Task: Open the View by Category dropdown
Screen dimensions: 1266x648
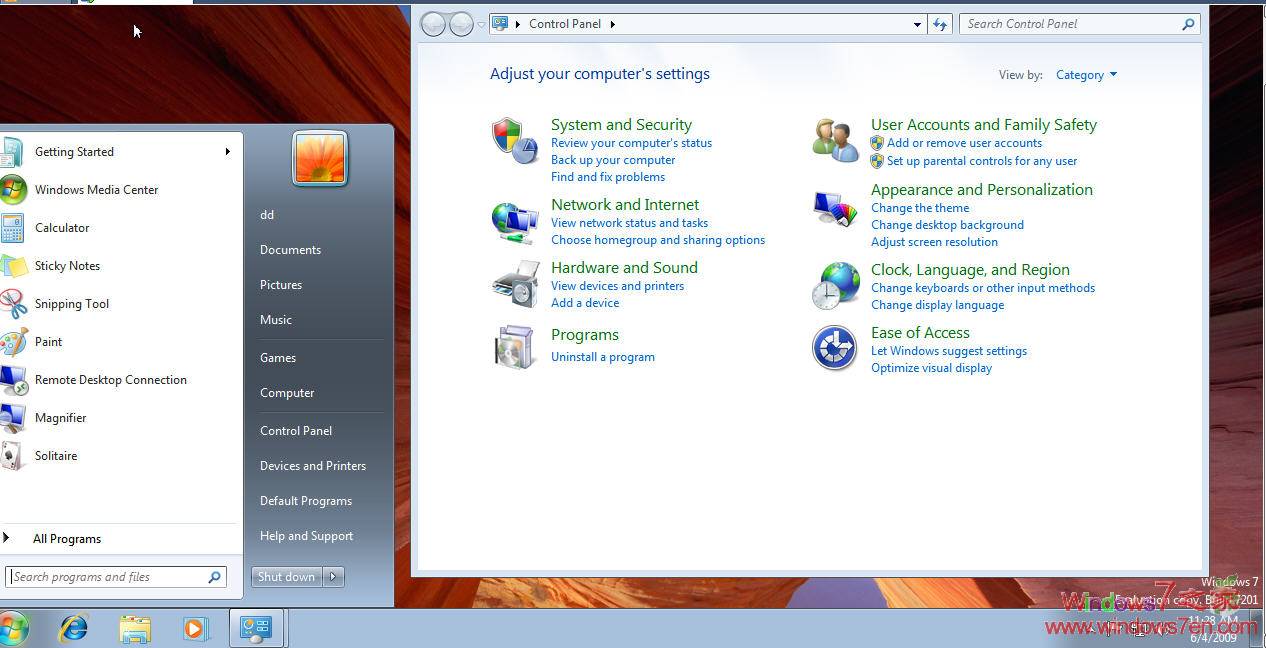Action: point(1086,75)
